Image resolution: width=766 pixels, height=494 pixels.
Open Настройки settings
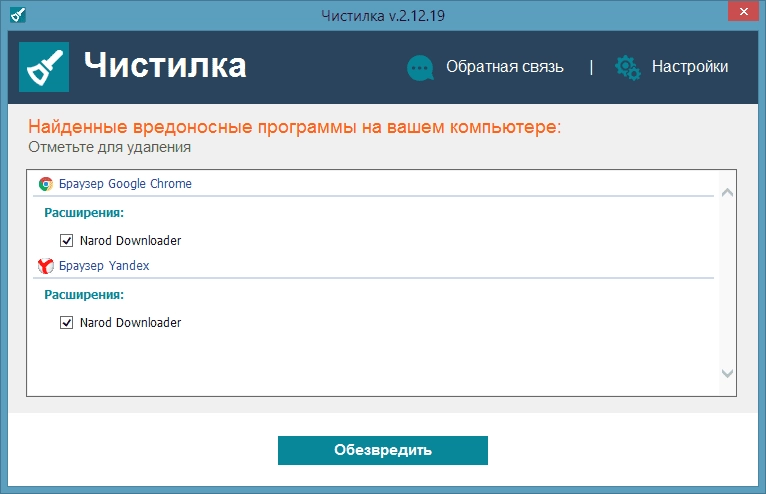pyautogui.click(x=690, y=66)
